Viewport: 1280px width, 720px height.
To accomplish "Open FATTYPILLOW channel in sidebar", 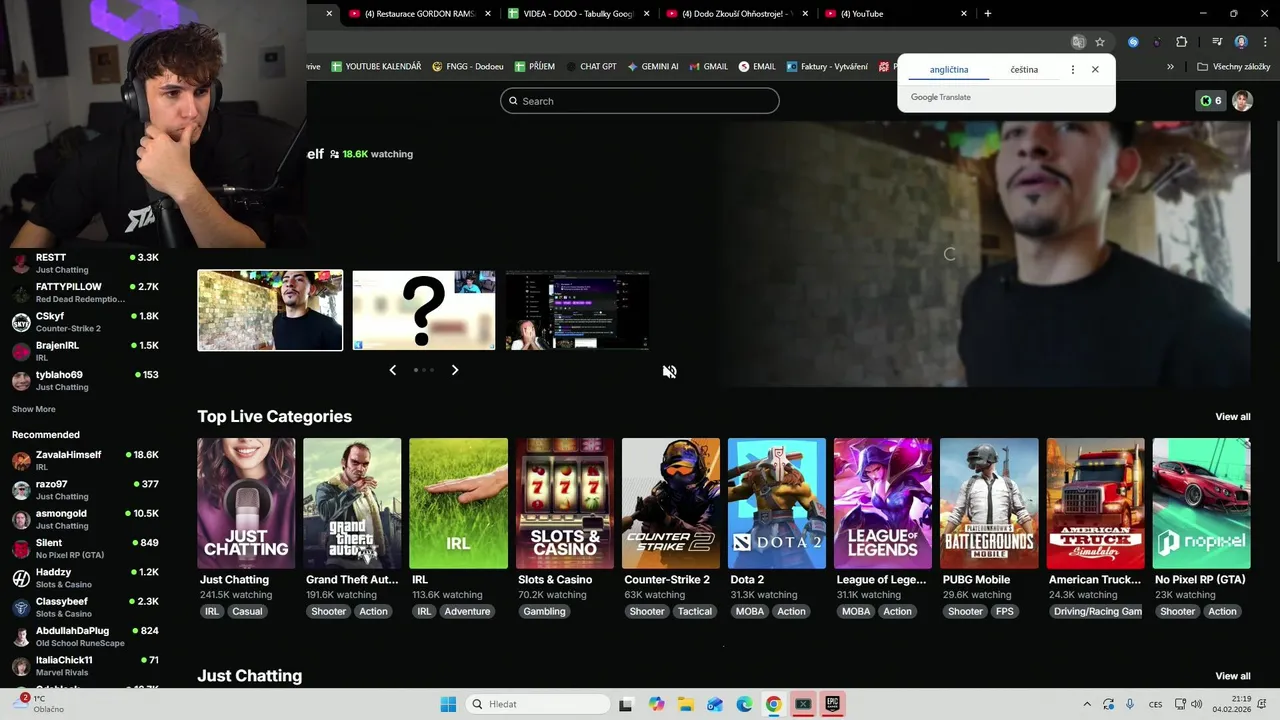I will (x=85, y=292).
